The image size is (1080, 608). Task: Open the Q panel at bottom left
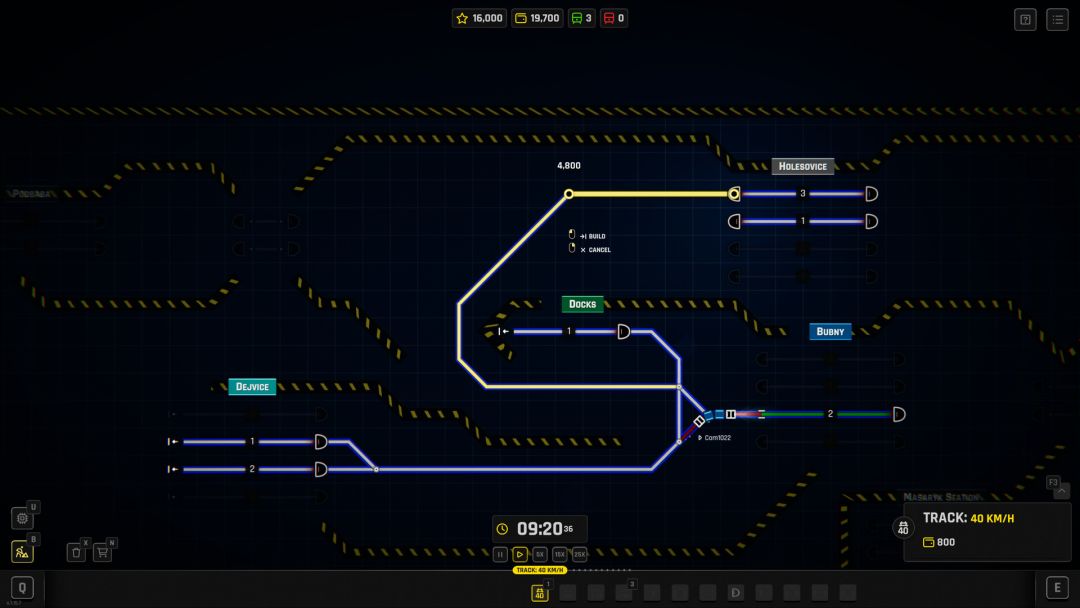[22, 588]
